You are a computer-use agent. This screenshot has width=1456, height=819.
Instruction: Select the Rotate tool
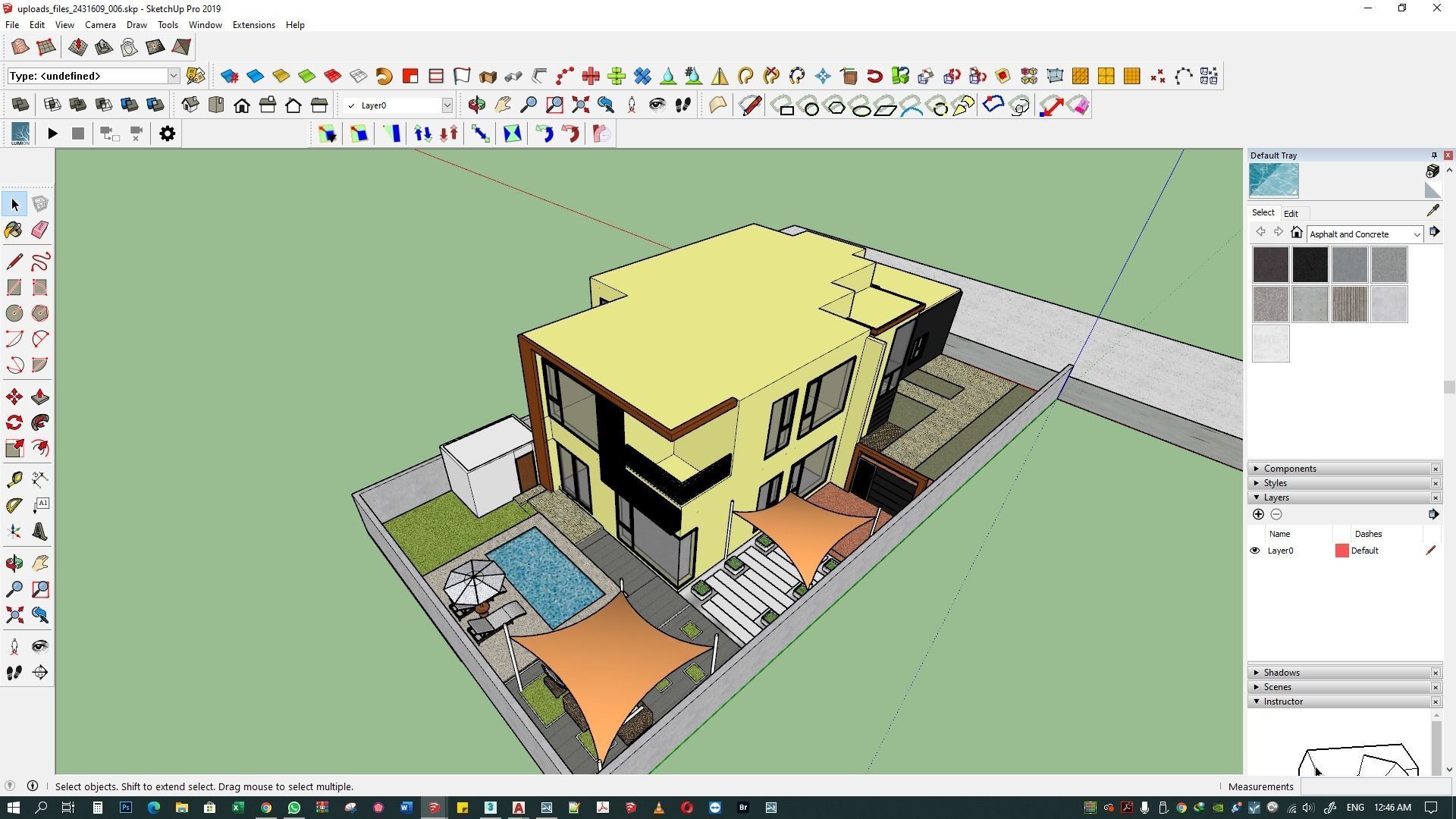coord(14,422)
